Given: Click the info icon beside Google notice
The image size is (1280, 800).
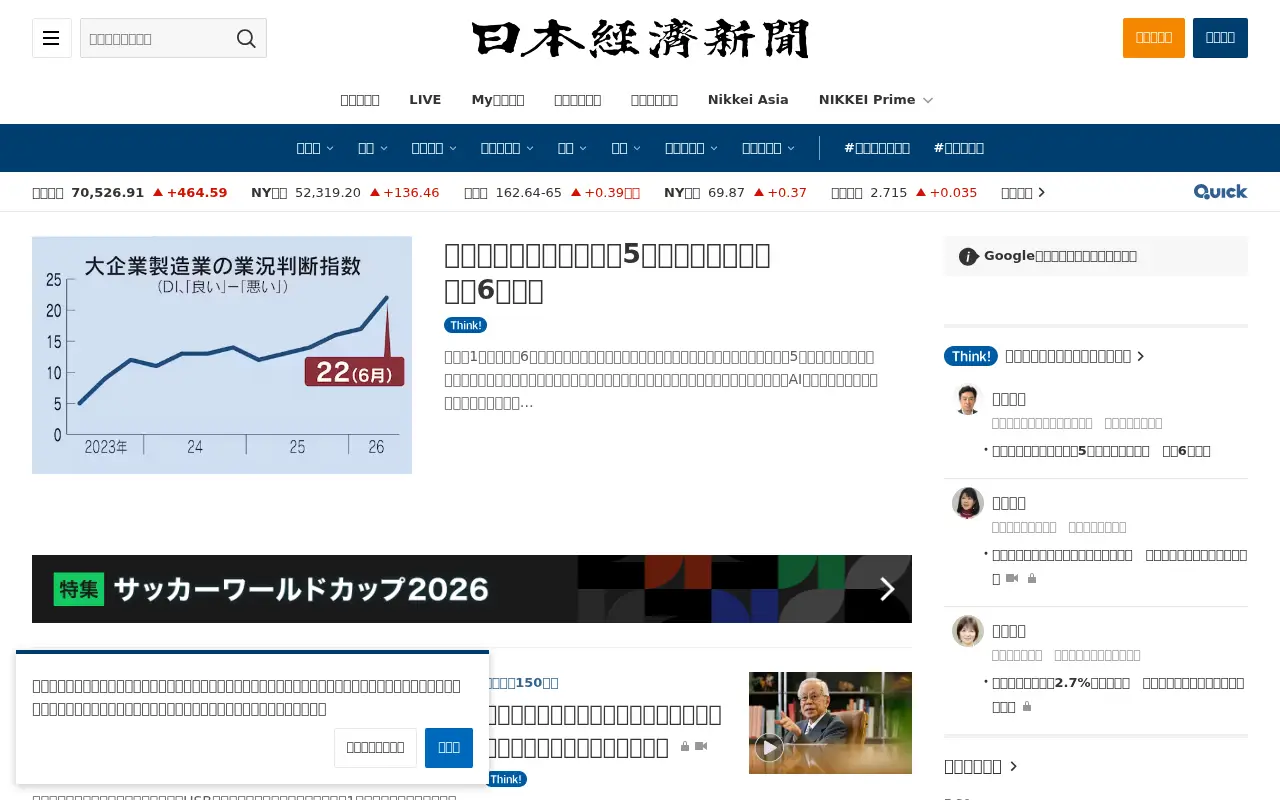Looking at the screenshot, I should [x=968, y=256].
